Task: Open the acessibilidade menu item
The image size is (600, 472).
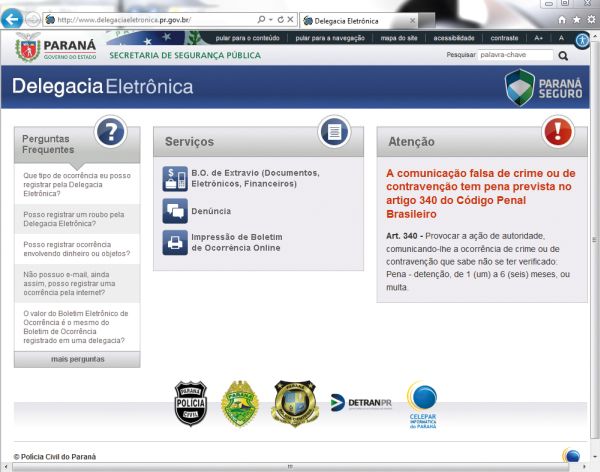Action: [453, 38]
